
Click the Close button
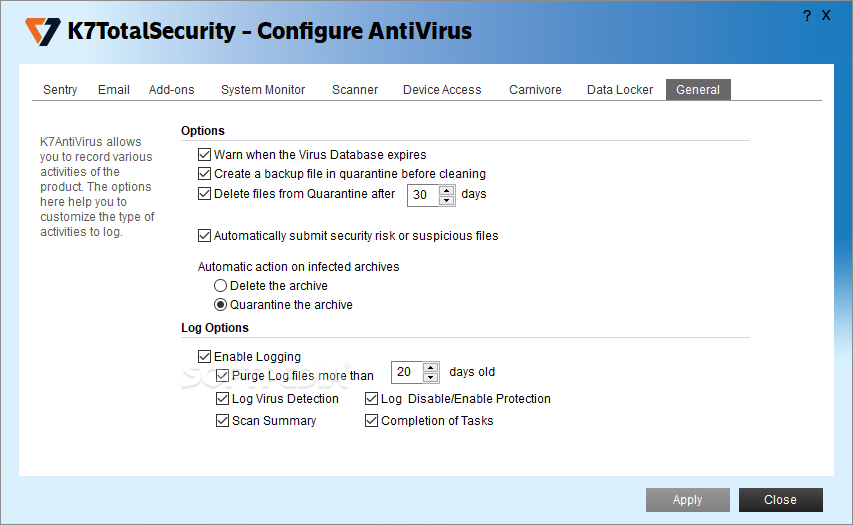coord(780,499)
